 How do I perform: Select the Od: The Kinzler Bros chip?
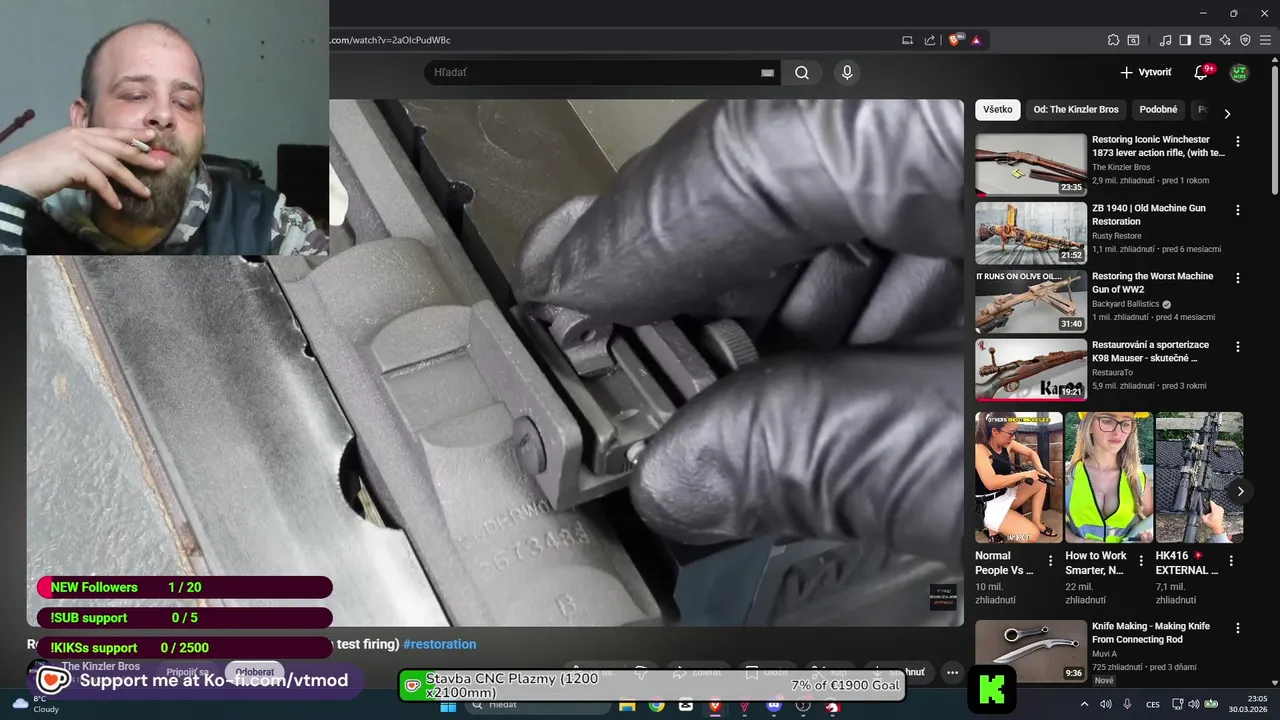click(1076, 109)
